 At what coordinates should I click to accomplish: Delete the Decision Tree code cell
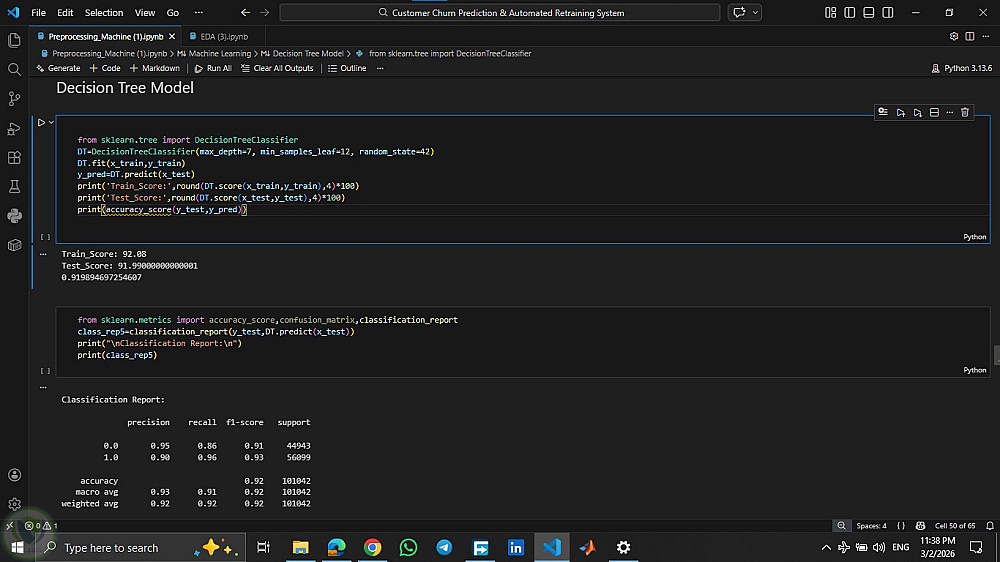965,113
